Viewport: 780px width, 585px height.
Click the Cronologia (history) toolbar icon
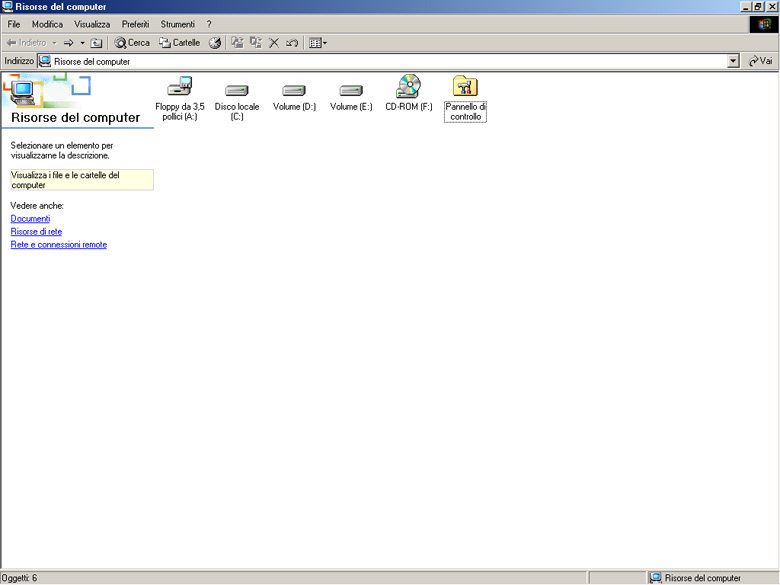(215, 43)
